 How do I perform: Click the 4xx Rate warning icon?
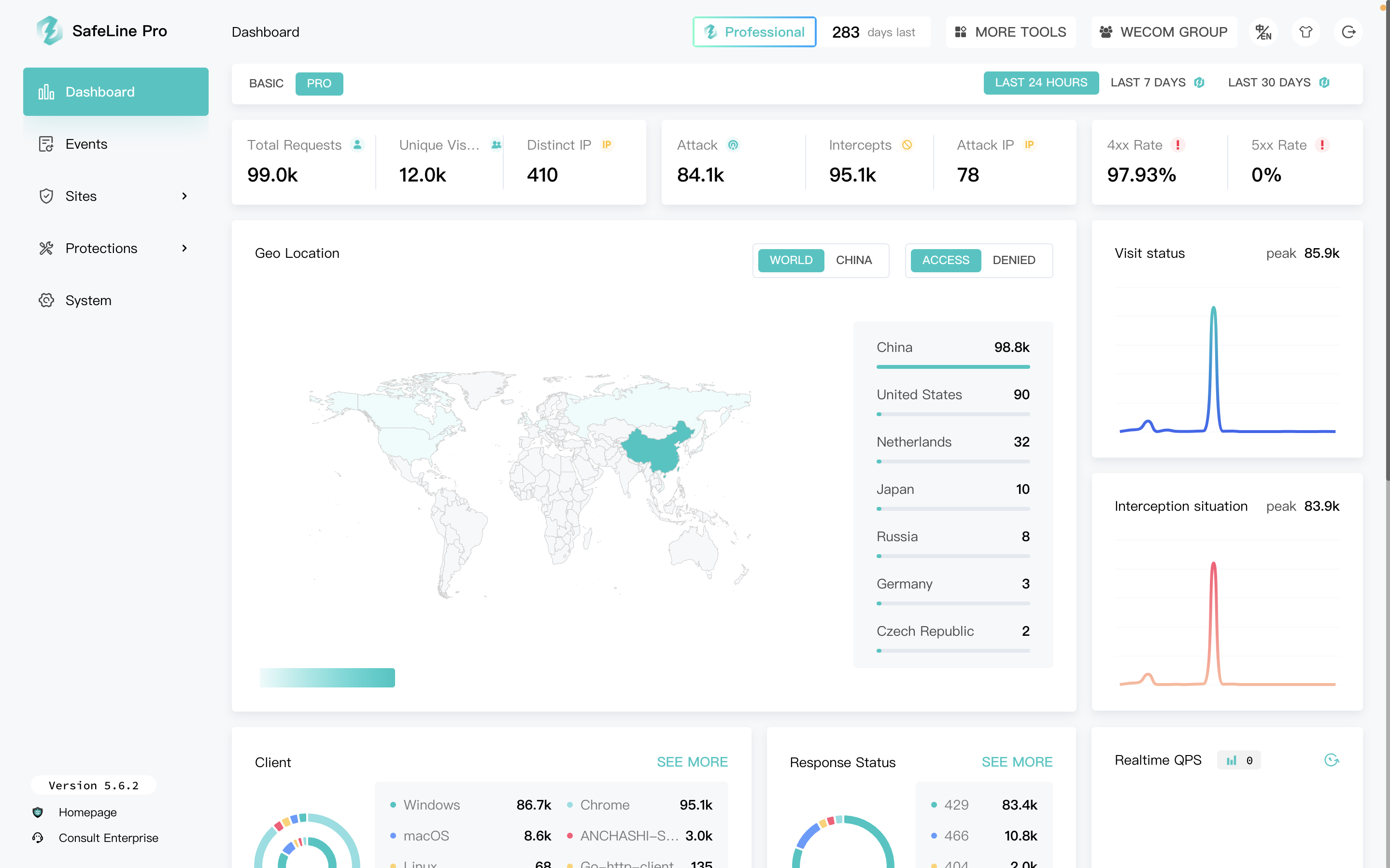click(x=1177, y=145)
